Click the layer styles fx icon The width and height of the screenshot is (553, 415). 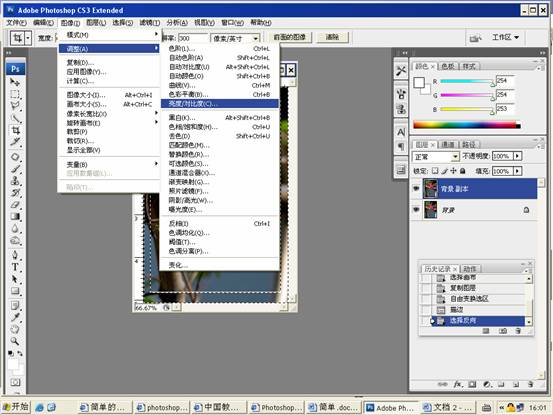pos(458,384)
